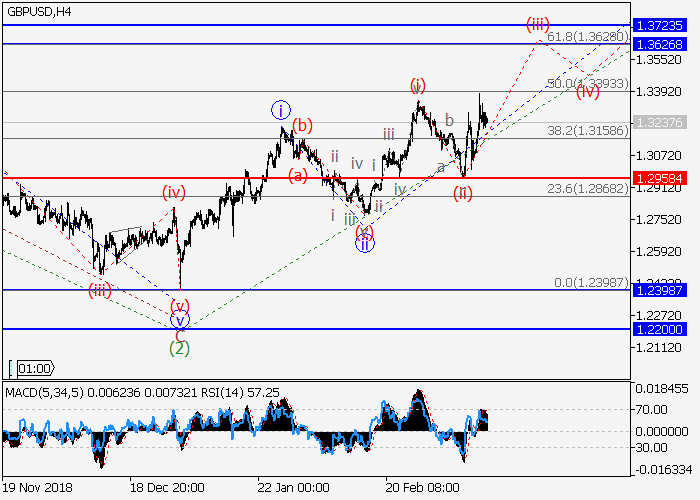Click the 1.22720 price axis value
The image size is (700, 500).
[x=659, y=316]
